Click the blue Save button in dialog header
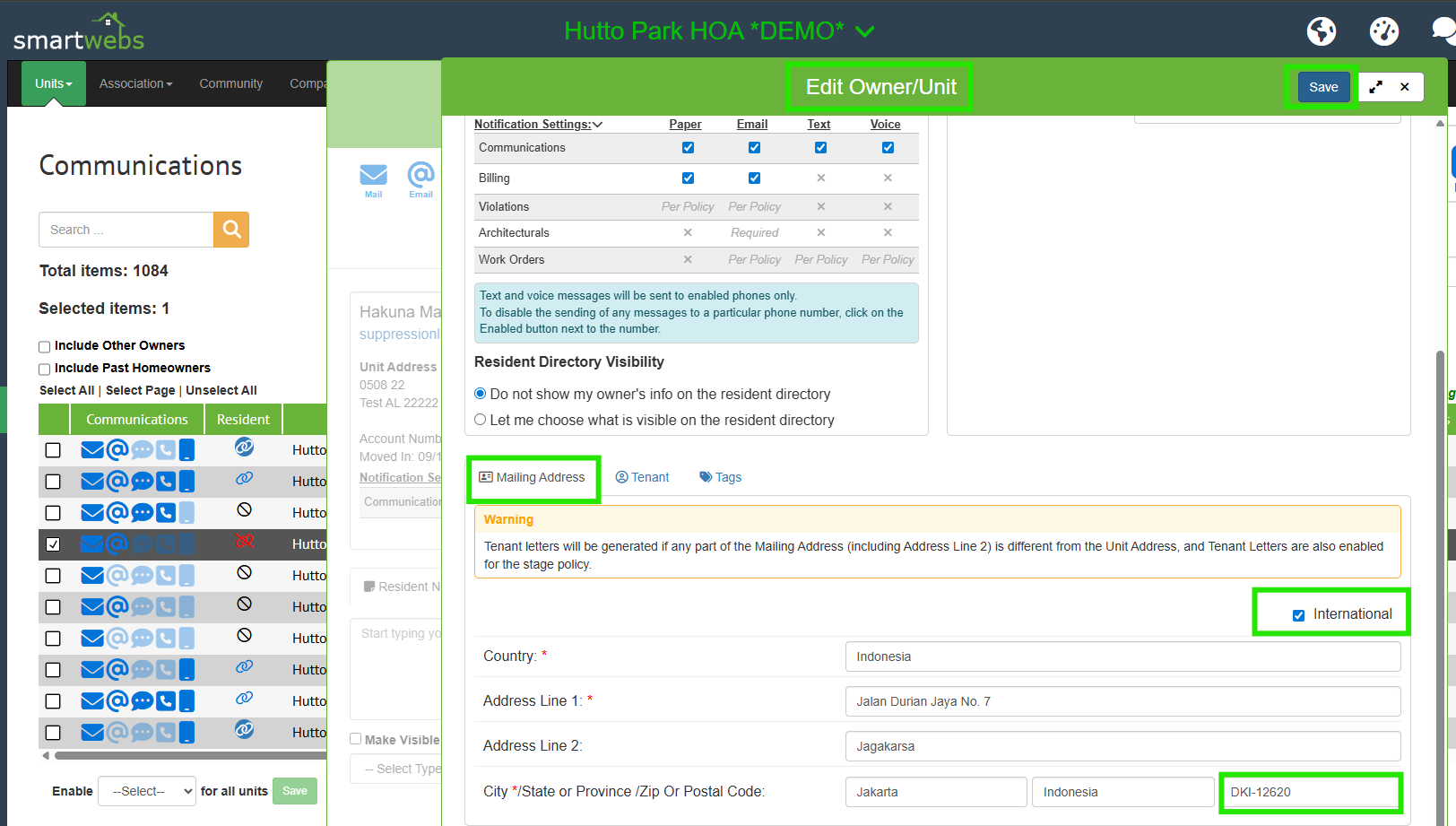 click(1322, 87)
